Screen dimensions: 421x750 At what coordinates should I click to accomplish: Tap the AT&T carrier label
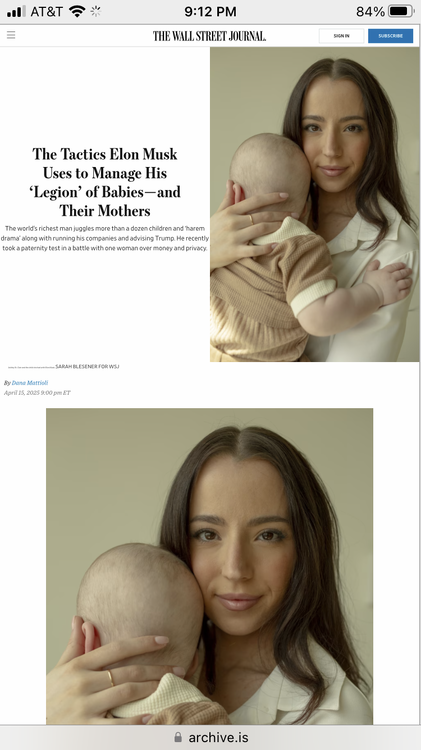(x=46, y=11)
